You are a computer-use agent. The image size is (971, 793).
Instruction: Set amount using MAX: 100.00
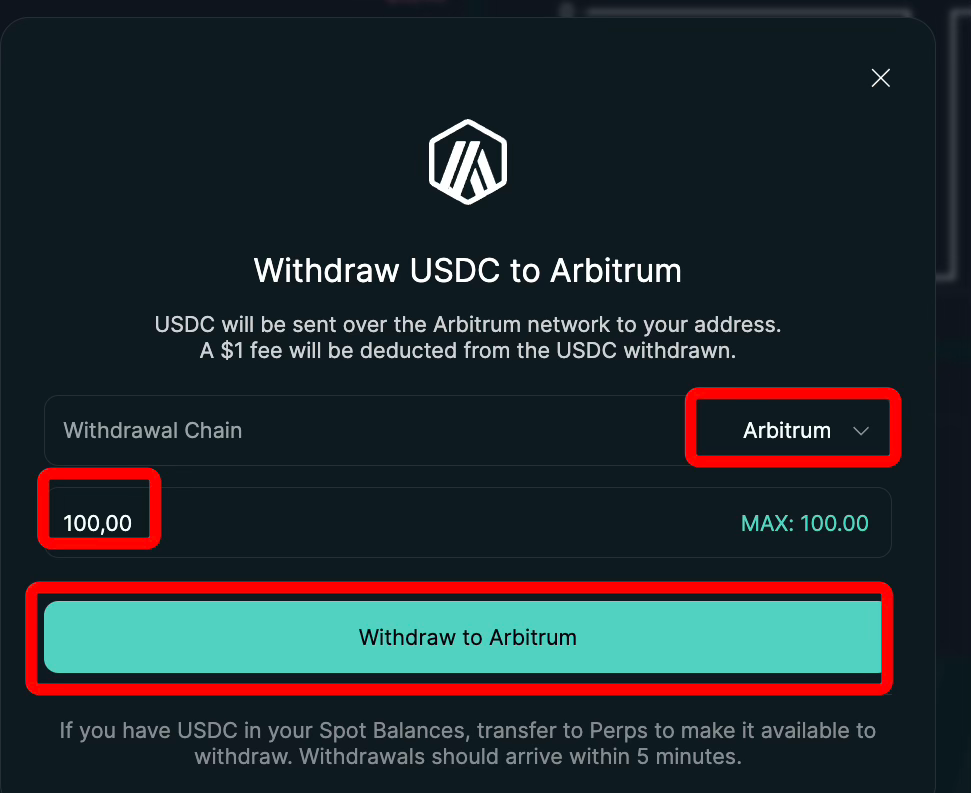(x=804, y=523)
